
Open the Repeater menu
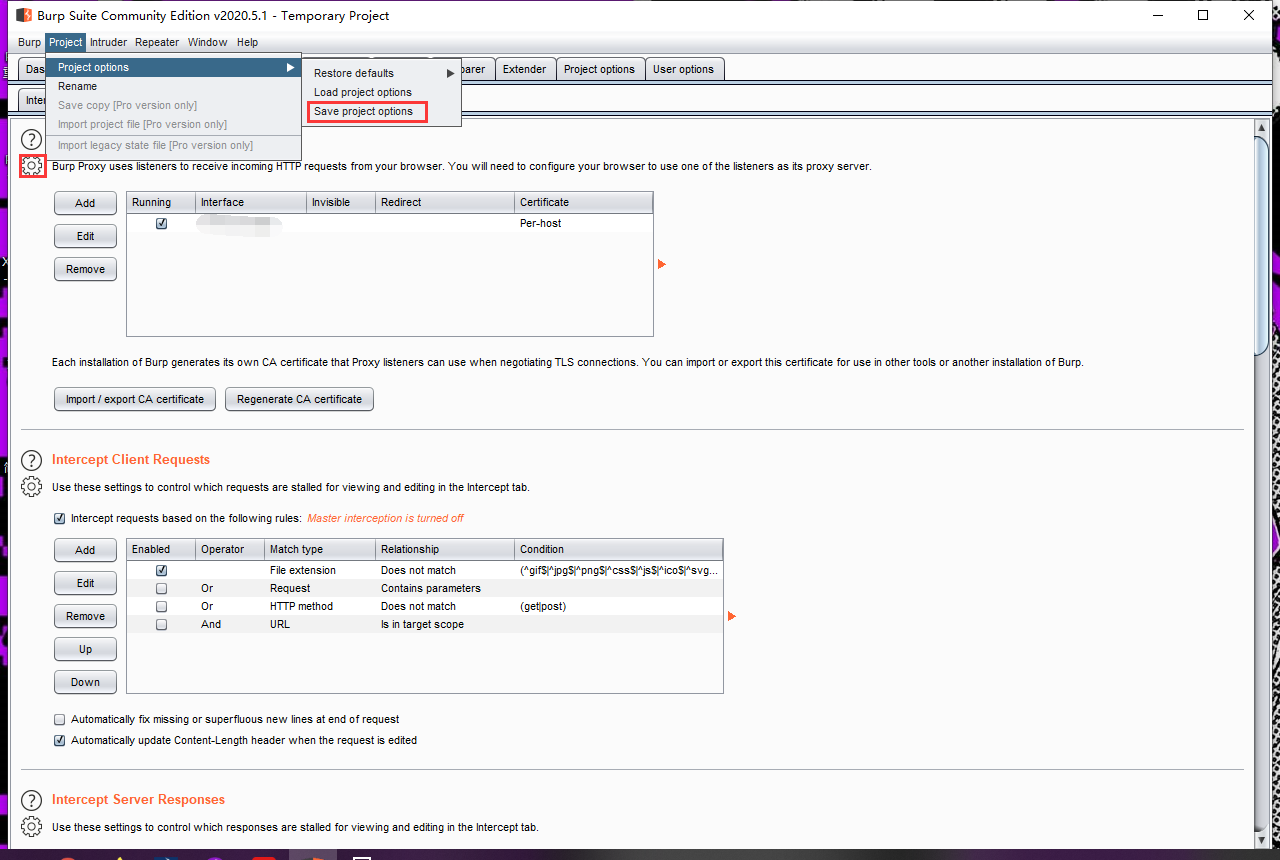[157, 42]
